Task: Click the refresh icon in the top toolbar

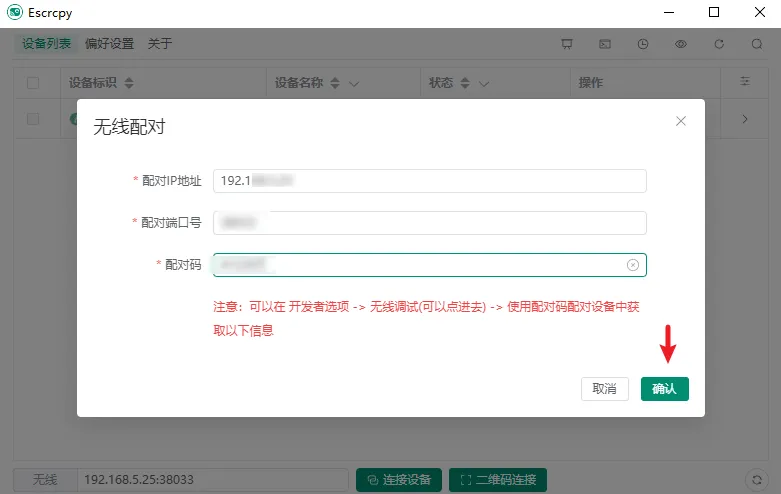Action: (719, 44)
